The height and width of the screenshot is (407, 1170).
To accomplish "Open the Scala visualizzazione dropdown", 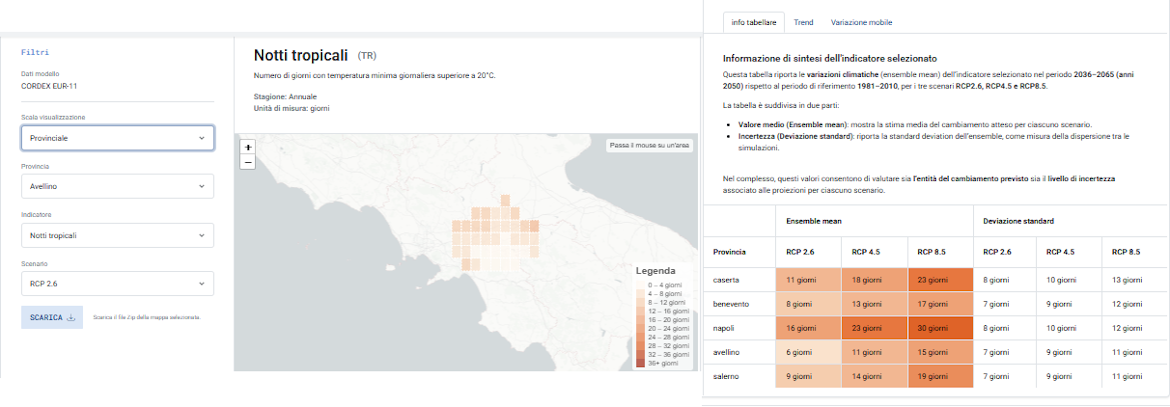I will 117,137.
